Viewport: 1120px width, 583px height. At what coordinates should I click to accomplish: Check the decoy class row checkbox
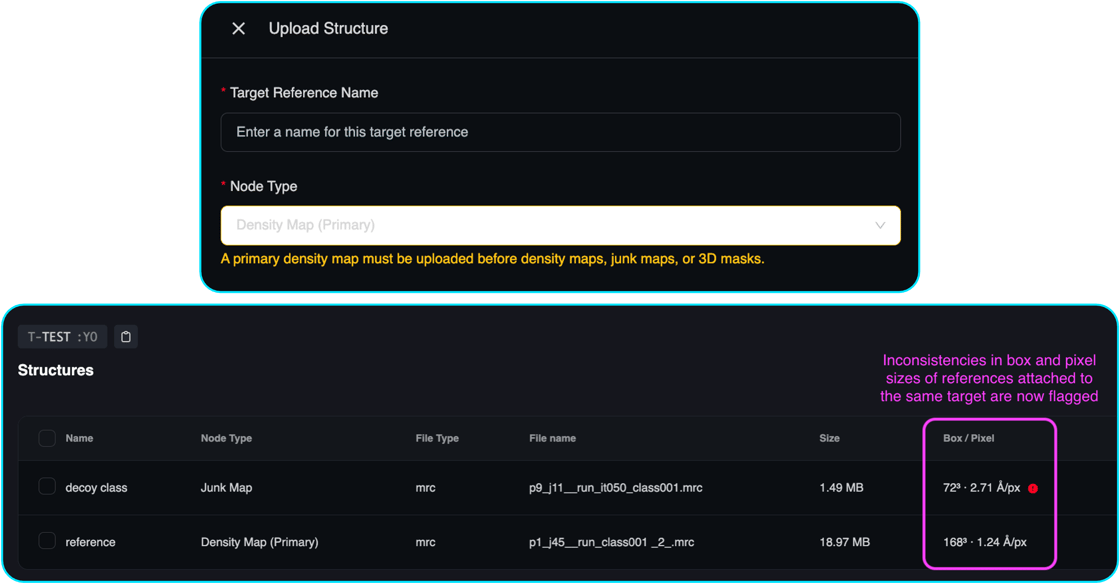[47, 487]
